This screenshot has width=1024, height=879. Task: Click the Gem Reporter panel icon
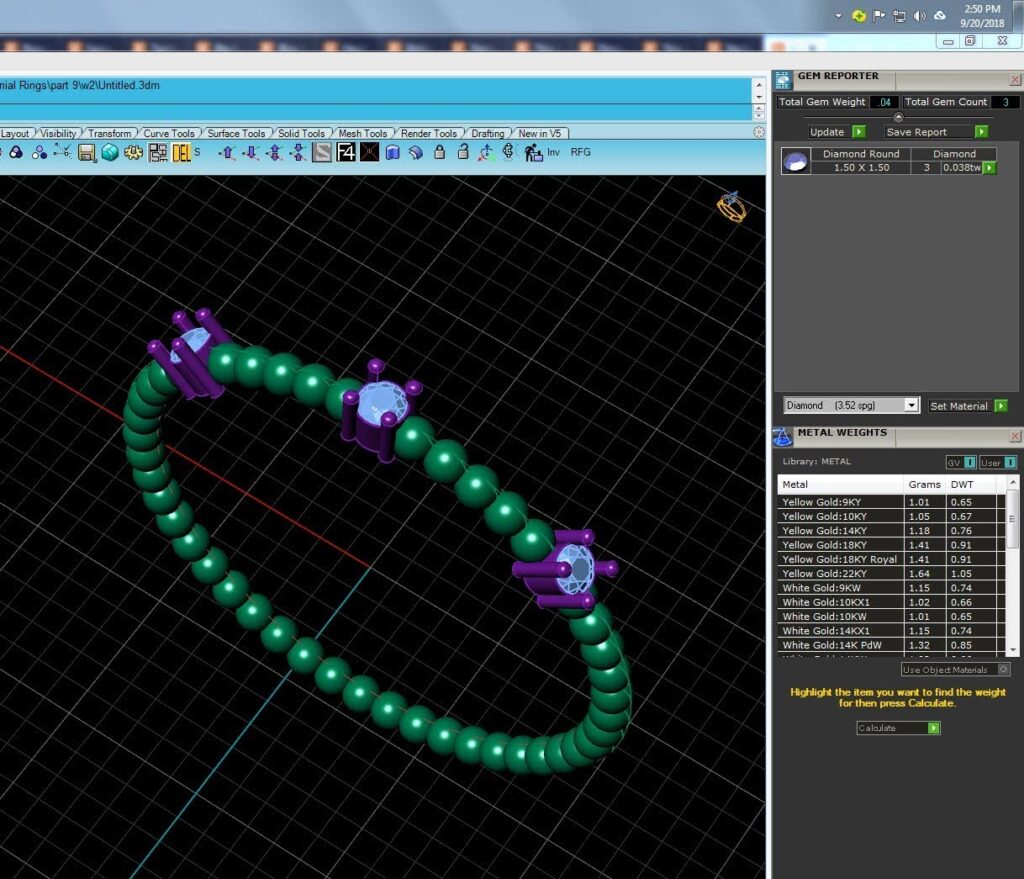point(782,80)
